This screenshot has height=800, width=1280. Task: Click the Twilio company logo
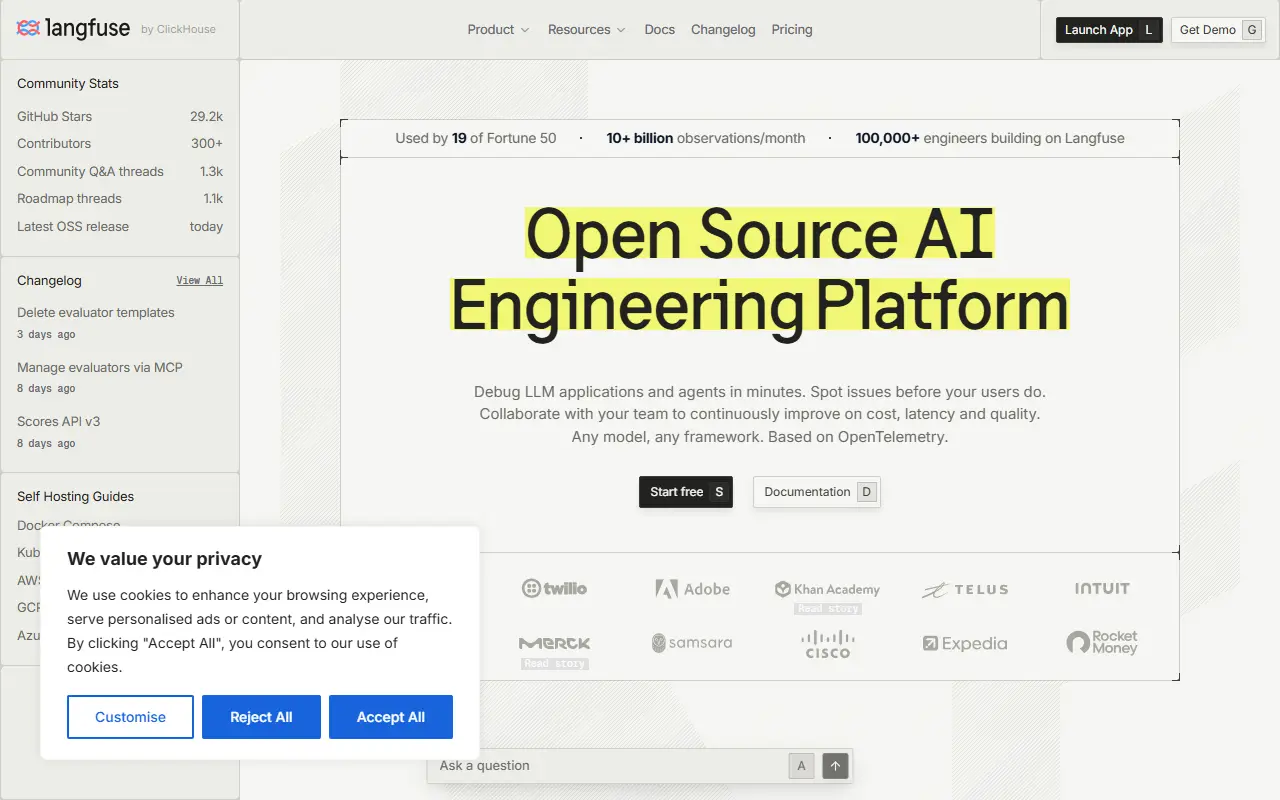554,589
